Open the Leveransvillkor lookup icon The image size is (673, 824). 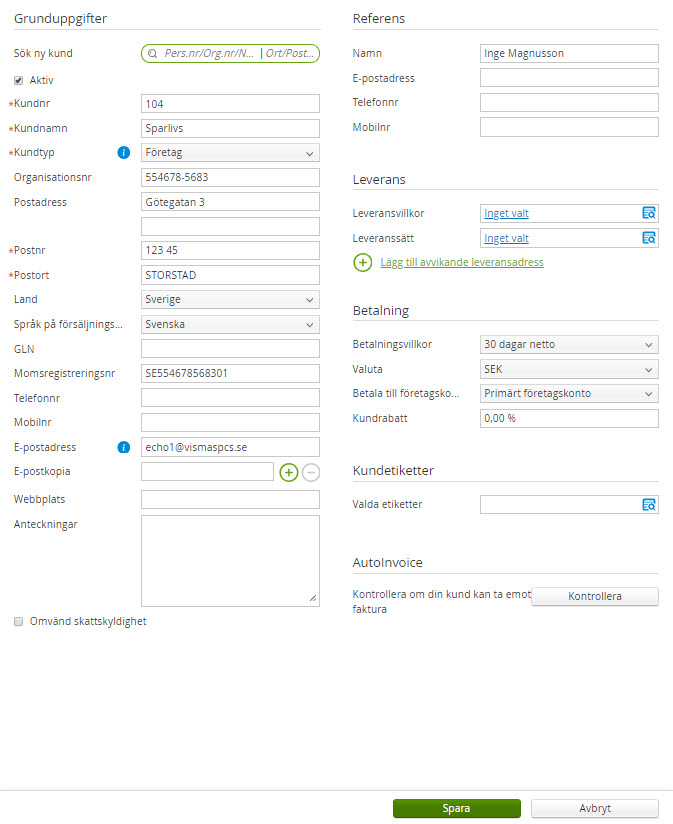649,213
